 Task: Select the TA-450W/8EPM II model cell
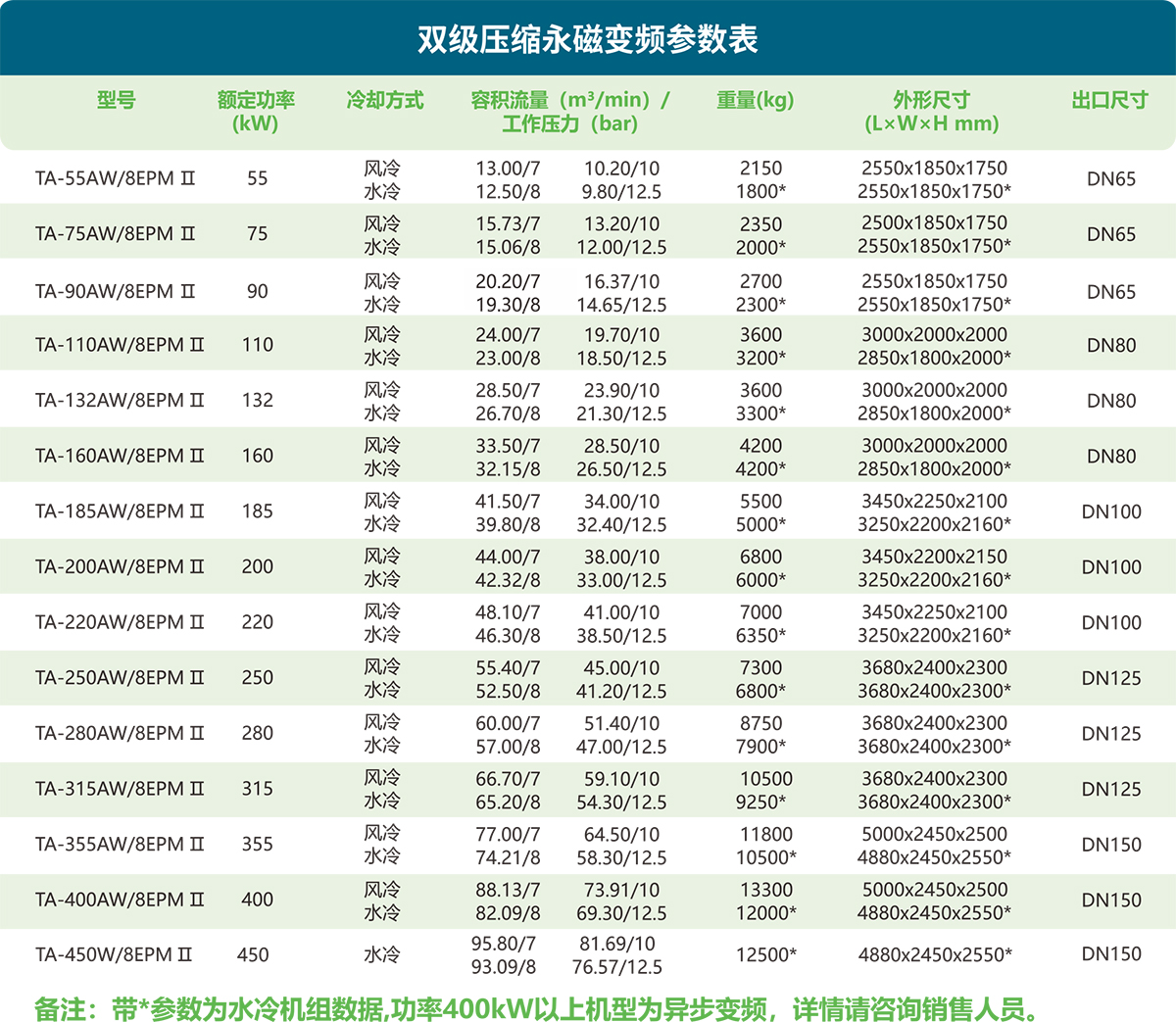(114, 955)
